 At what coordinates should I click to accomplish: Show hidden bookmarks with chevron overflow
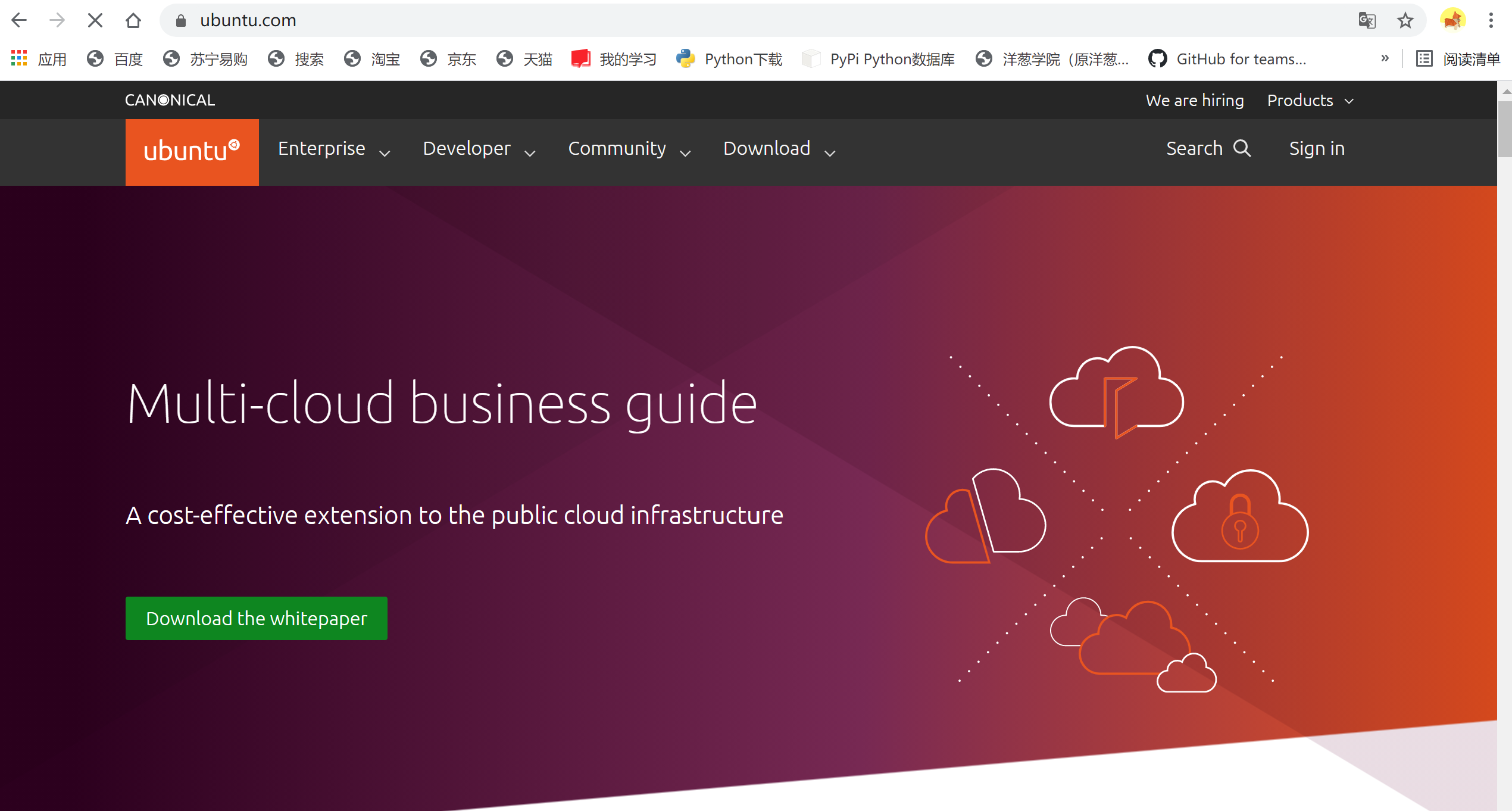coord(1385,58)
